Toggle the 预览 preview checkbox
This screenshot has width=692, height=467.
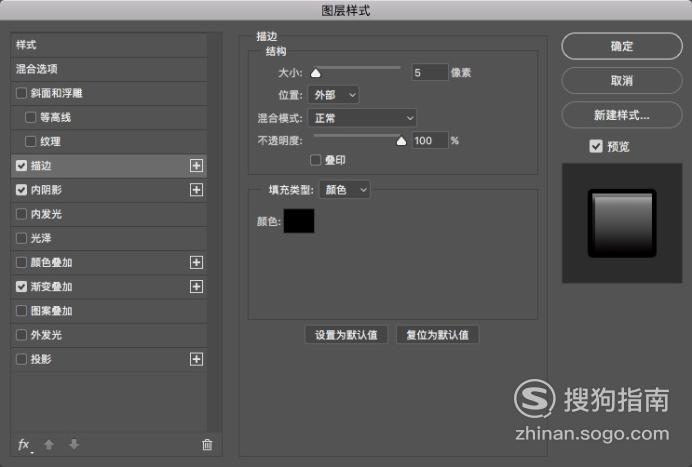point(596,146)
